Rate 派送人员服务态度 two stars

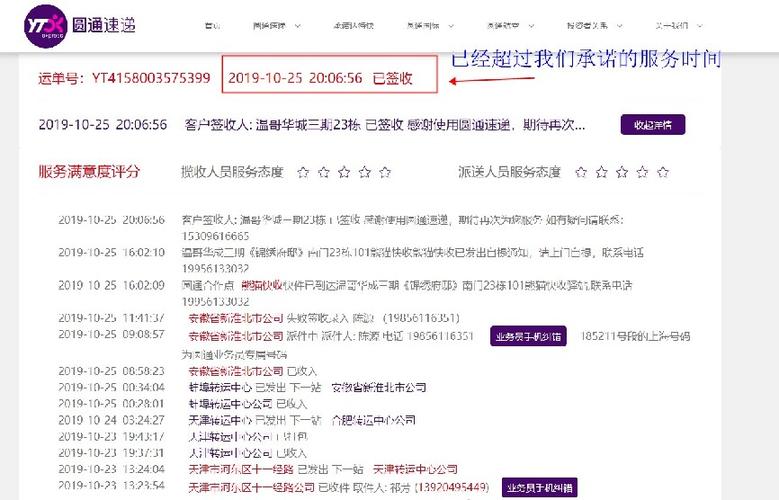tap(601, 172)
